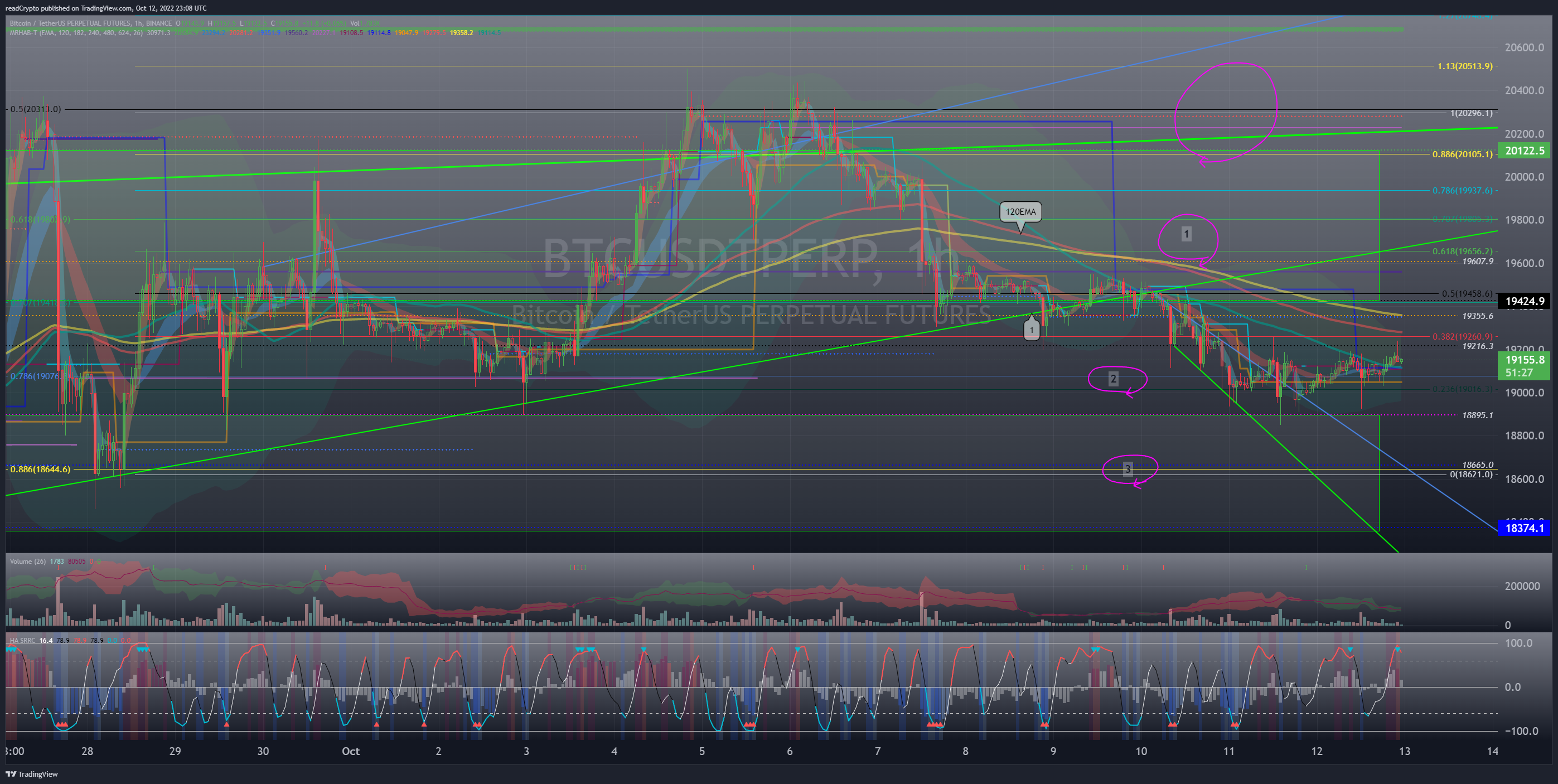The height and width of the screenshot is (784, 1558).
Task: Click 20400.0 on the price axis
Action: pyautogui.click(x=1524, y=90)
